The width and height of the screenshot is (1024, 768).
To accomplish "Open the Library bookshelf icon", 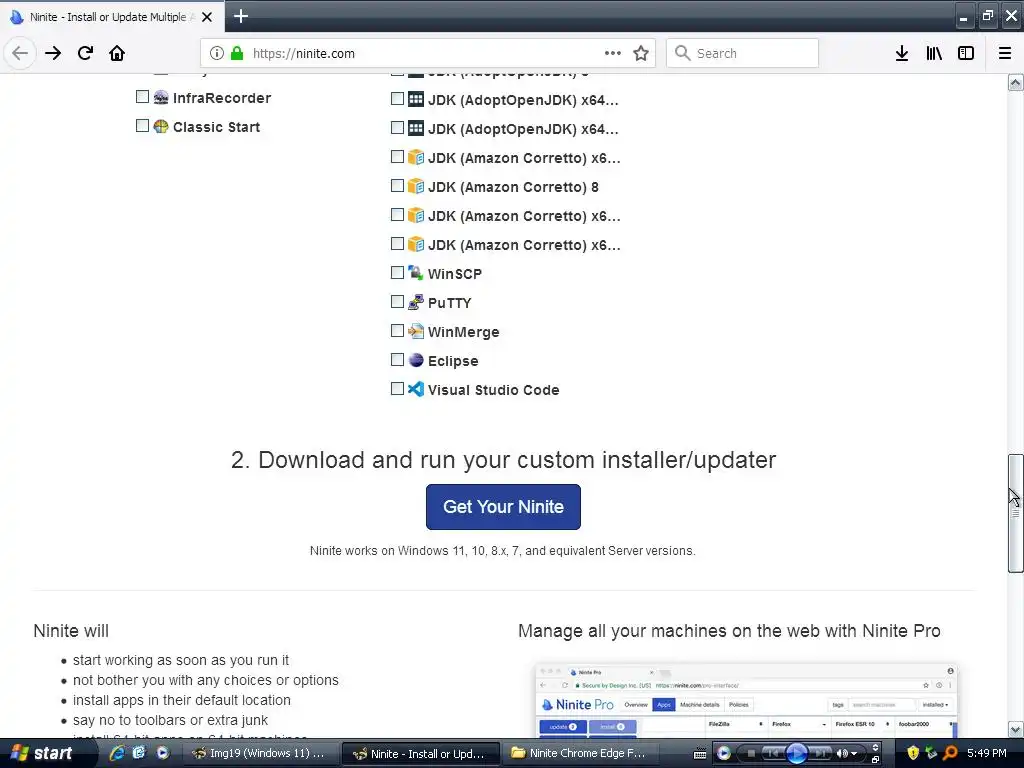I will tap(934, 53).
